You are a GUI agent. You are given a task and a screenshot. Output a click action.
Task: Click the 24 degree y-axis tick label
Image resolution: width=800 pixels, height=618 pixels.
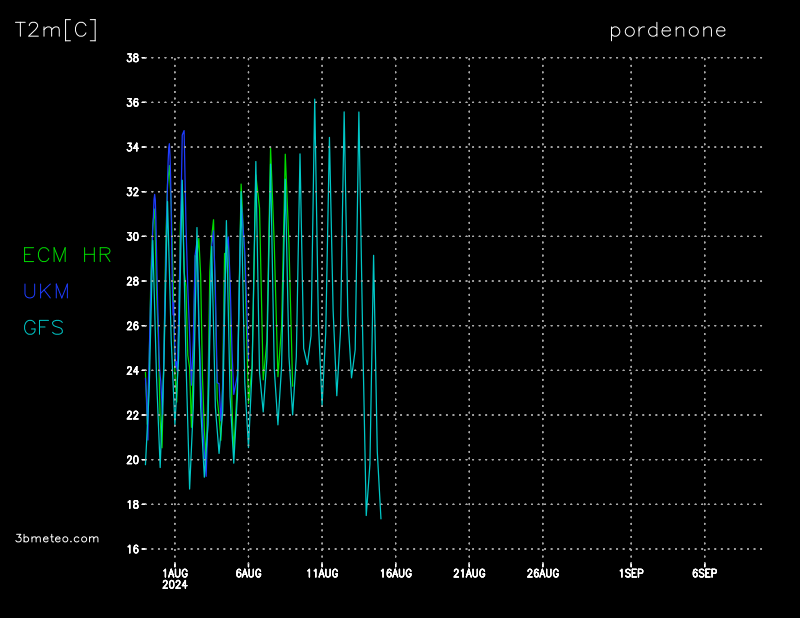pyautogui.click(x=132, y=371)
